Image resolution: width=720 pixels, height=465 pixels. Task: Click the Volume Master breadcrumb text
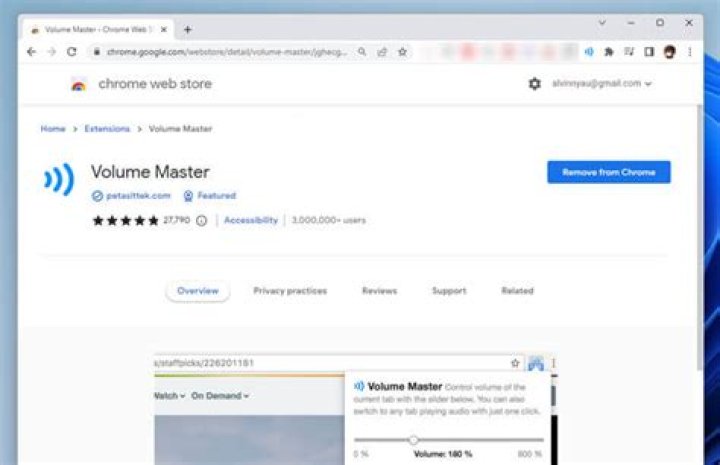[180, 129]
